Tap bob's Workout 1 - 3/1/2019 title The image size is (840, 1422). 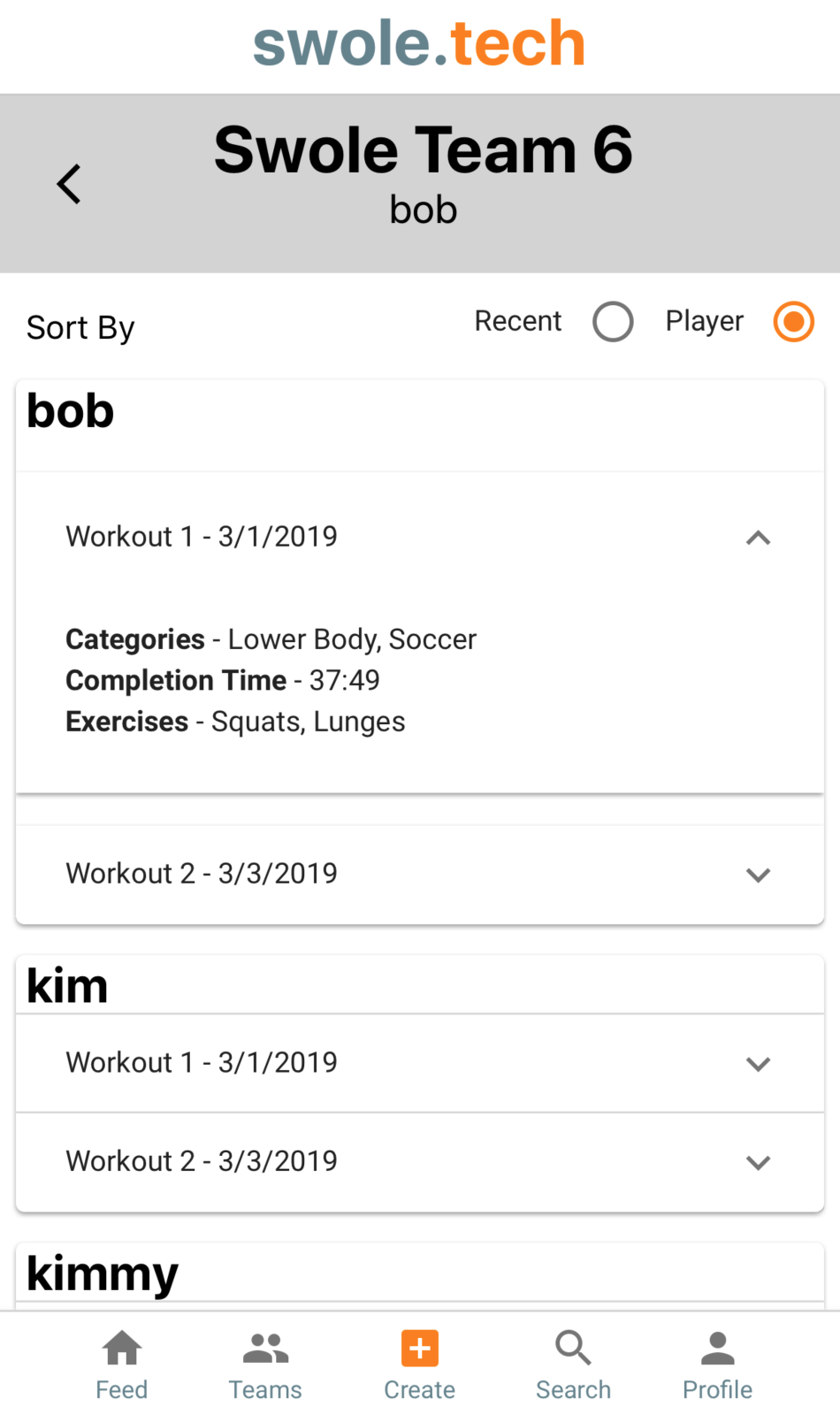[202, 537]
